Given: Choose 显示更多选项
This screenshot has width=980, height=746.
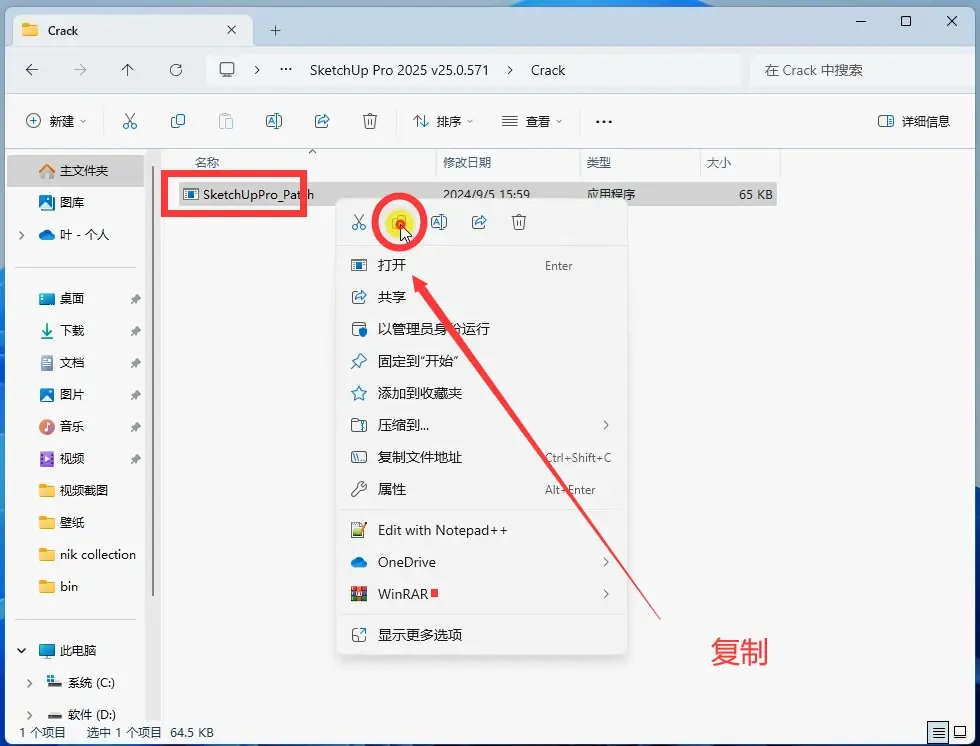Looking at the screenshot, I should 481,635.
